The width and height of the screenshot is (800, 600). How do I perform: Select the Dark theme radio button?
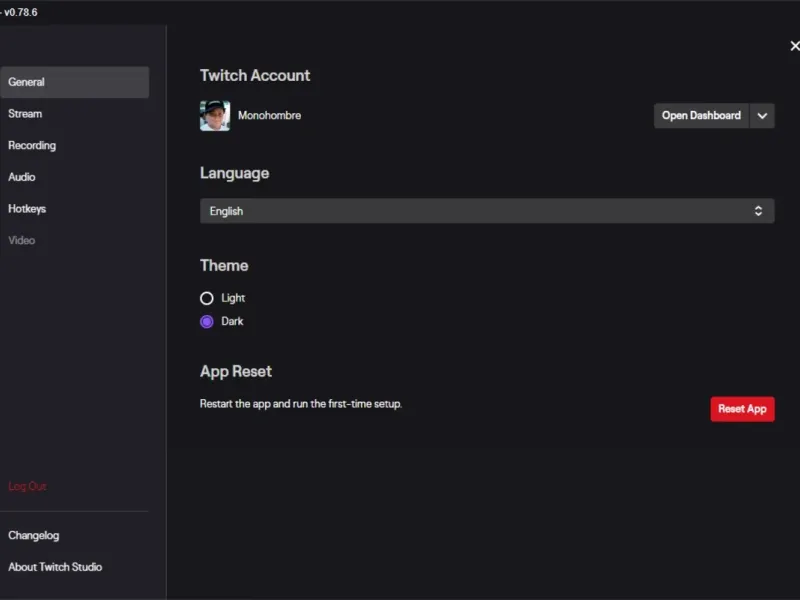click(207, 322)
